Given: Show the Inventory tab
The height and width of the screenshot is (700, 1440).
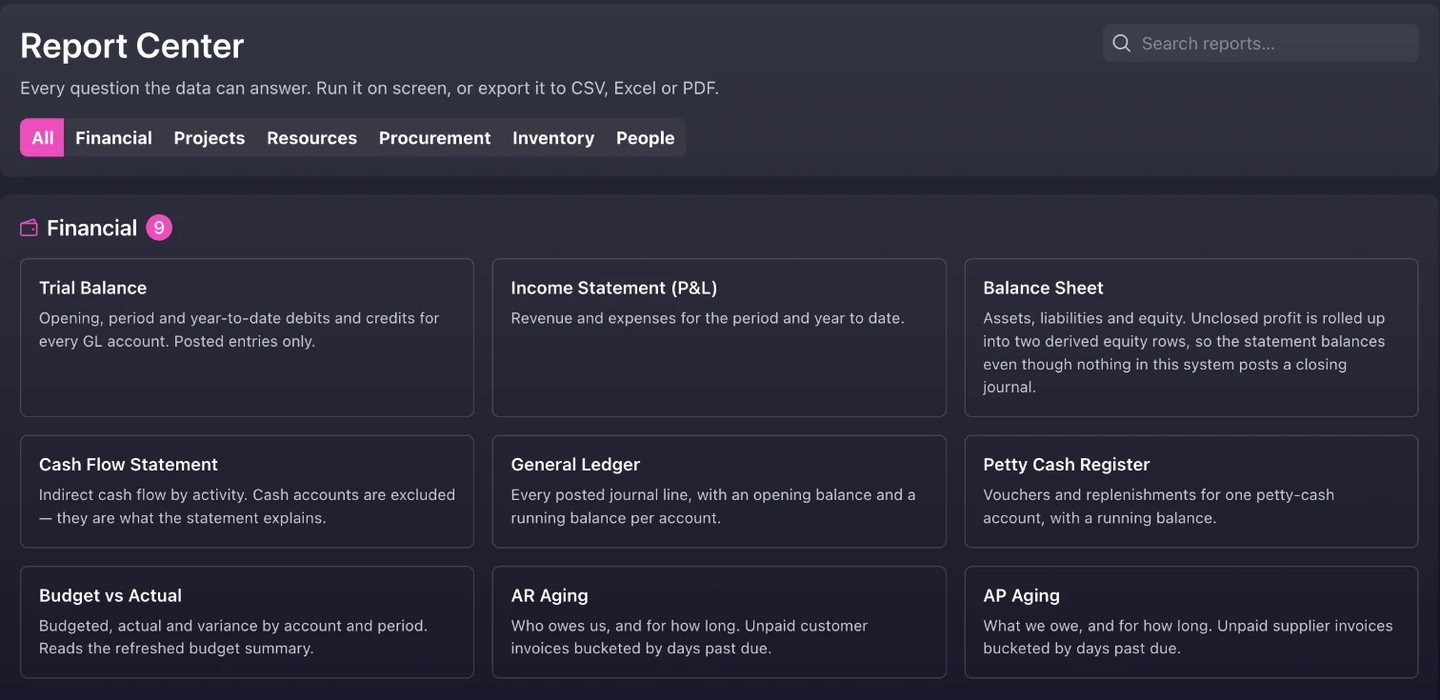Looking at the screenshot, I should click(553, 138).
